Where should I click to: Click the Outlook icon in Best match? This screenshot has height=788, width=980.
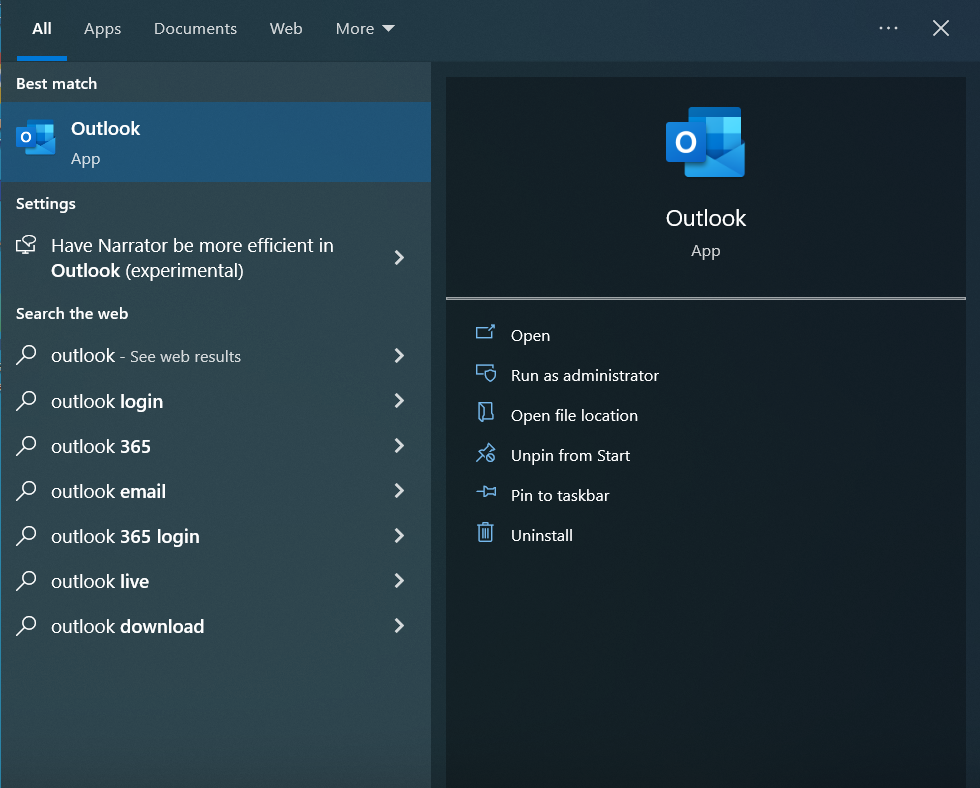[x=36, y=137]
